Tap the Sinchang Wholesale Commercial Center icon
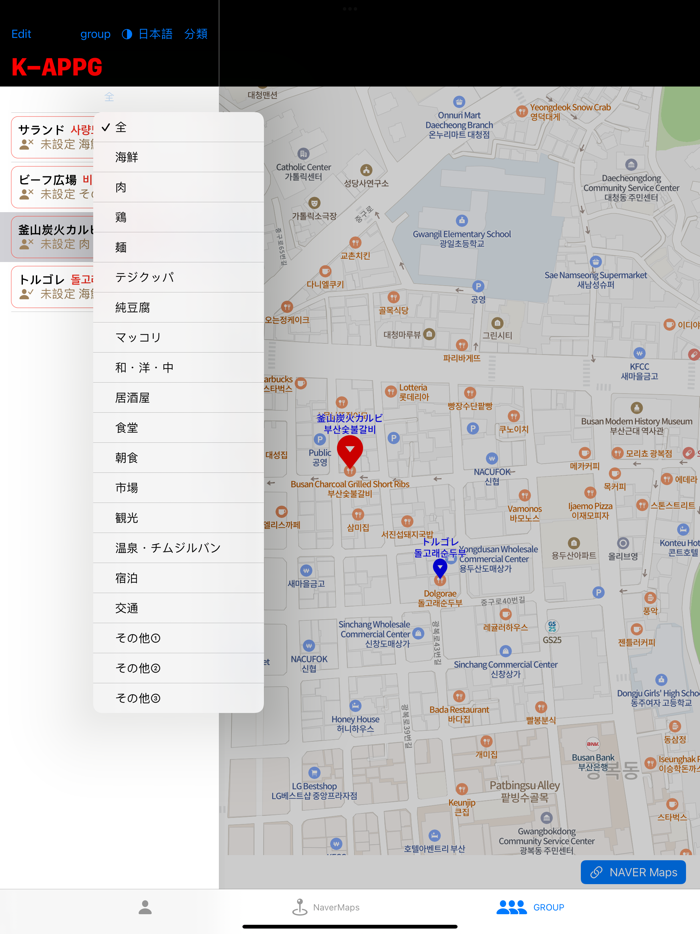The image size is (700, 934). click(418, 633)
